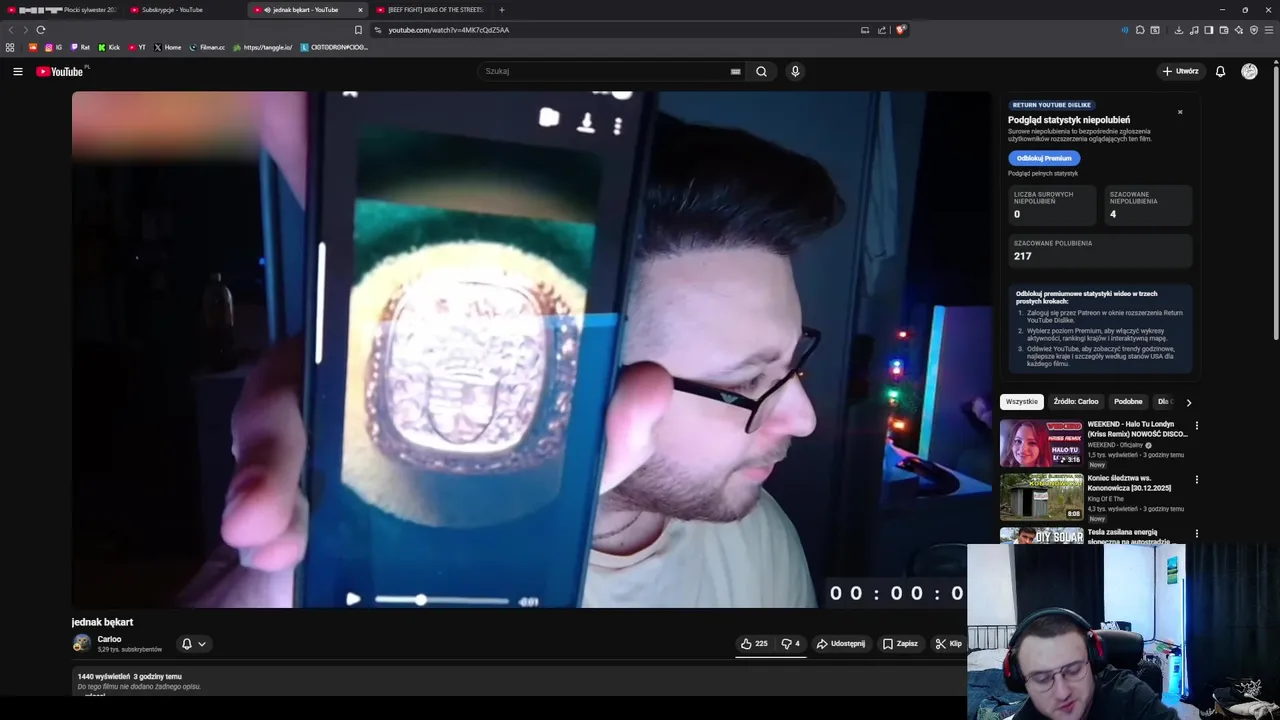The height and width of the screenshot is (720, 1280).
Task: Select the Wszystkie filter chip
Action: coord(1022,402)
